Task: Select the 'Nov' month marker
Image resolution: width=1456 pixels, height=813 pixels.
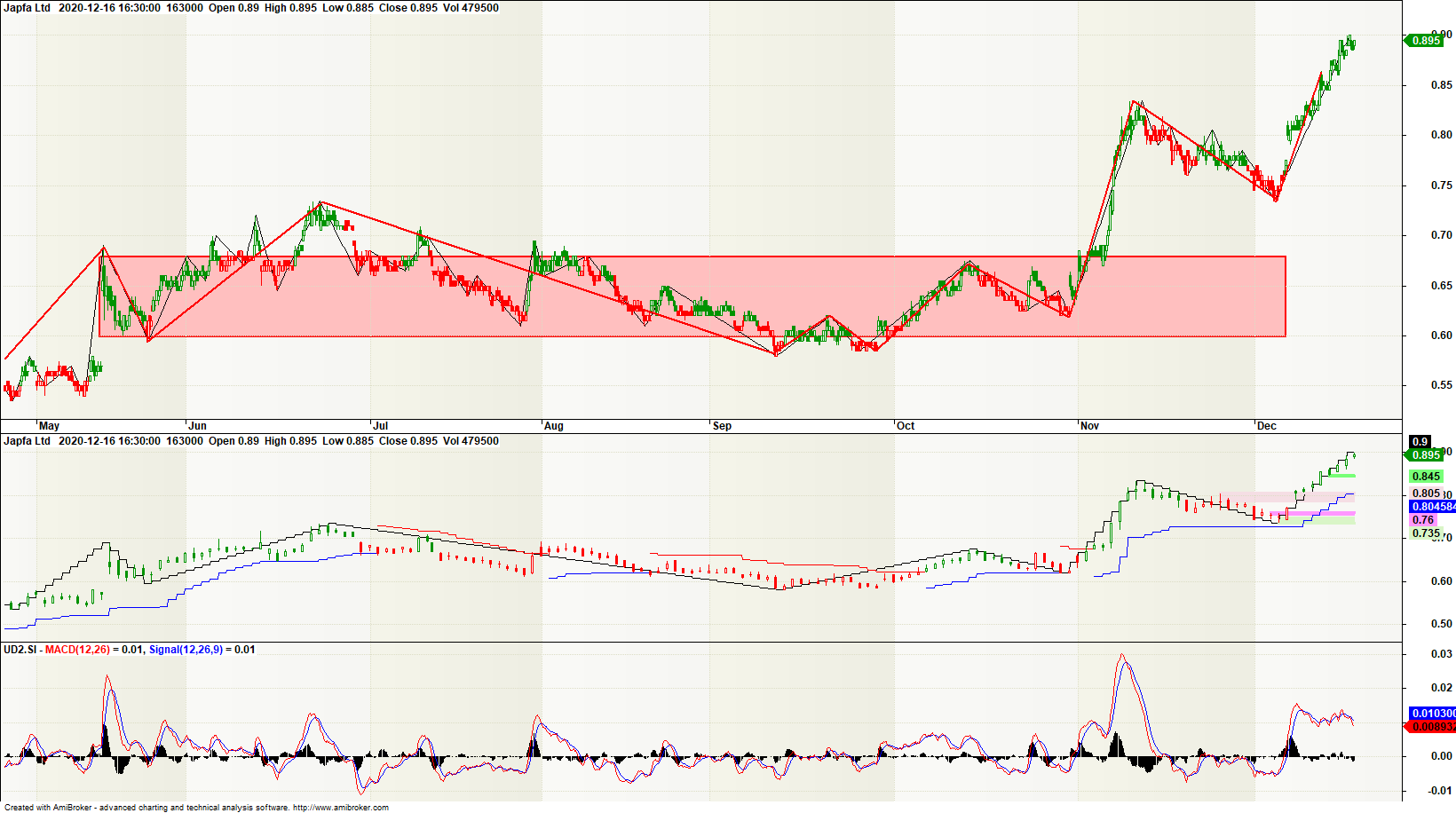Action: click(x=1090, y=426)
